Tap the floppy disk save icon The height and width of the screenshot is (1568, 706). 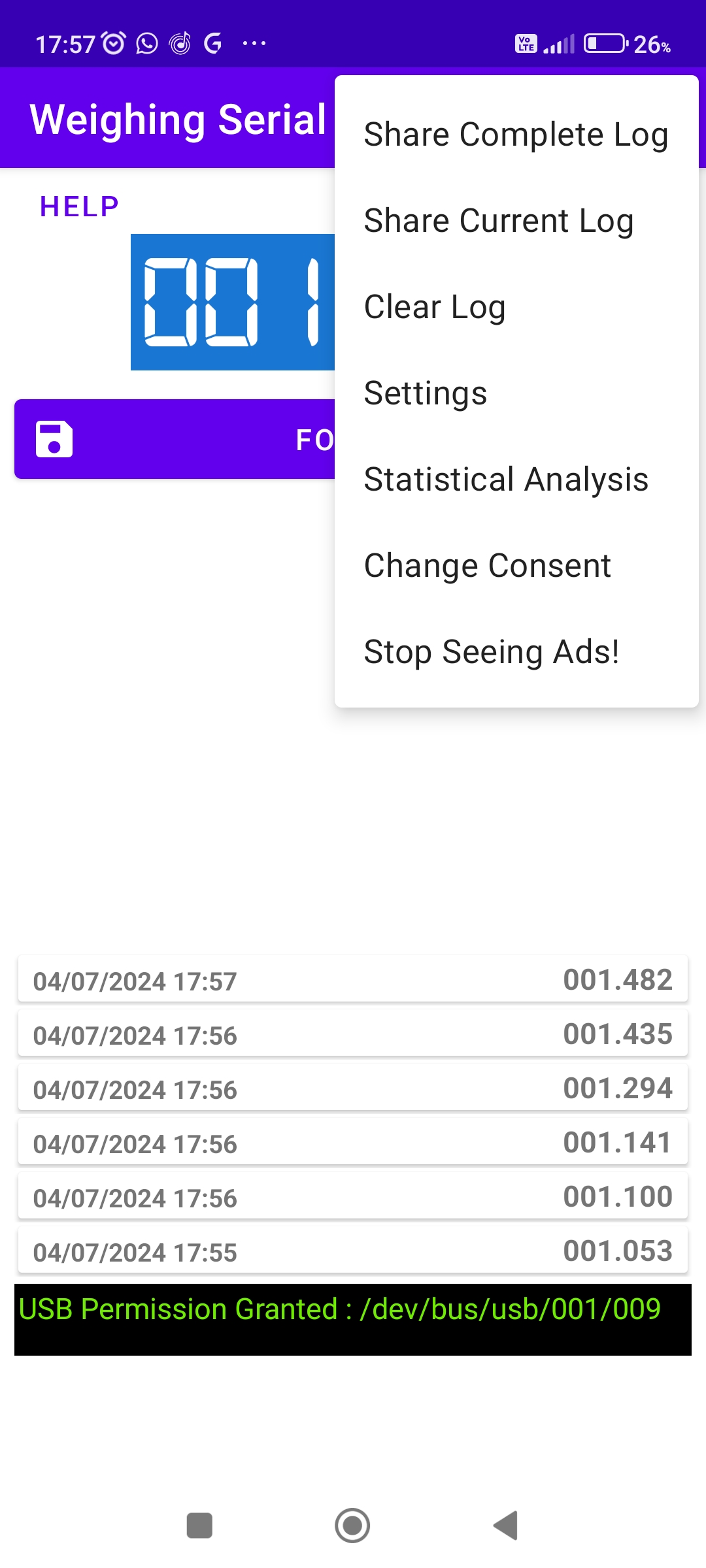pyautogui.click(x=54, y=439)
